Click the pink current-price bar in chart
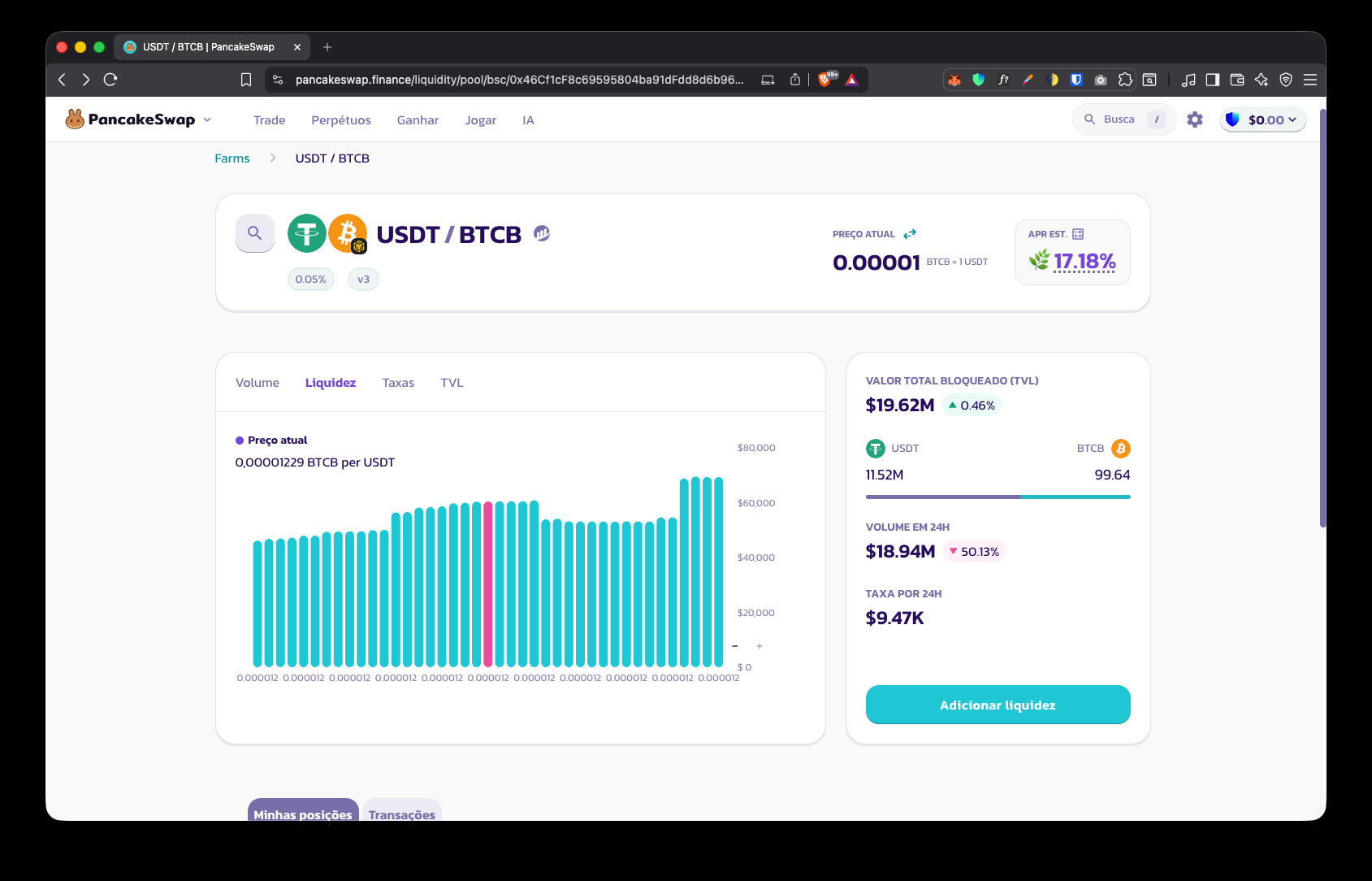The image size is (1372, 881). tap(488, 584)
